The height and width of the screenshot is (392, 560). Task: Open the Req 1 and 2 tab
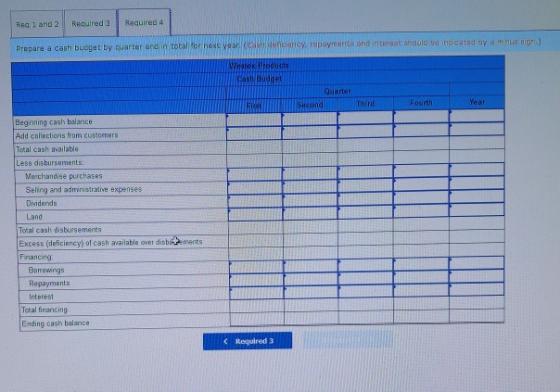point(37,24)
